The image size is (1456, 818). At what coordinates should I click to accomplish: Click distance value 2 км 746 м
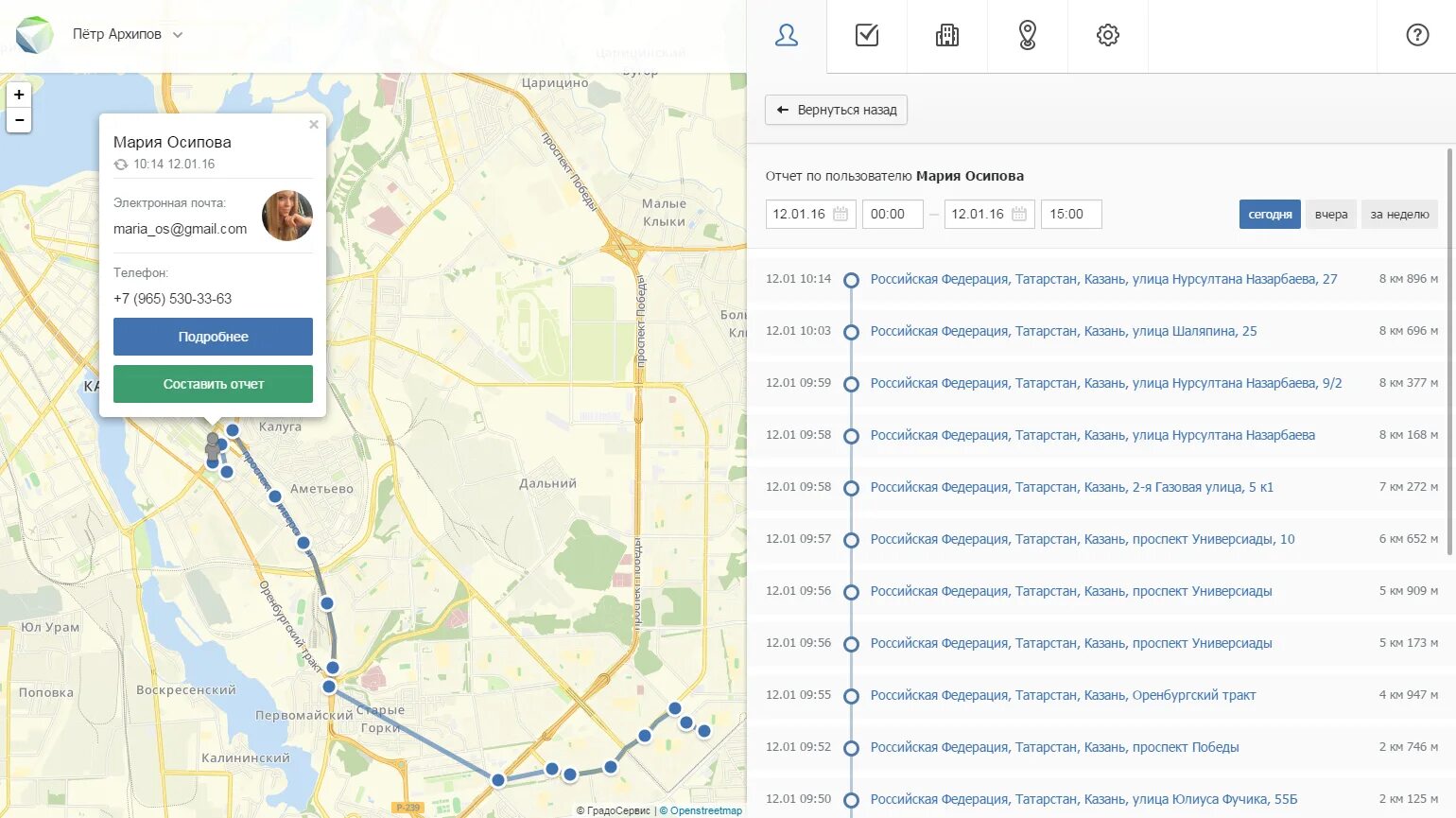pos(1408,747)
